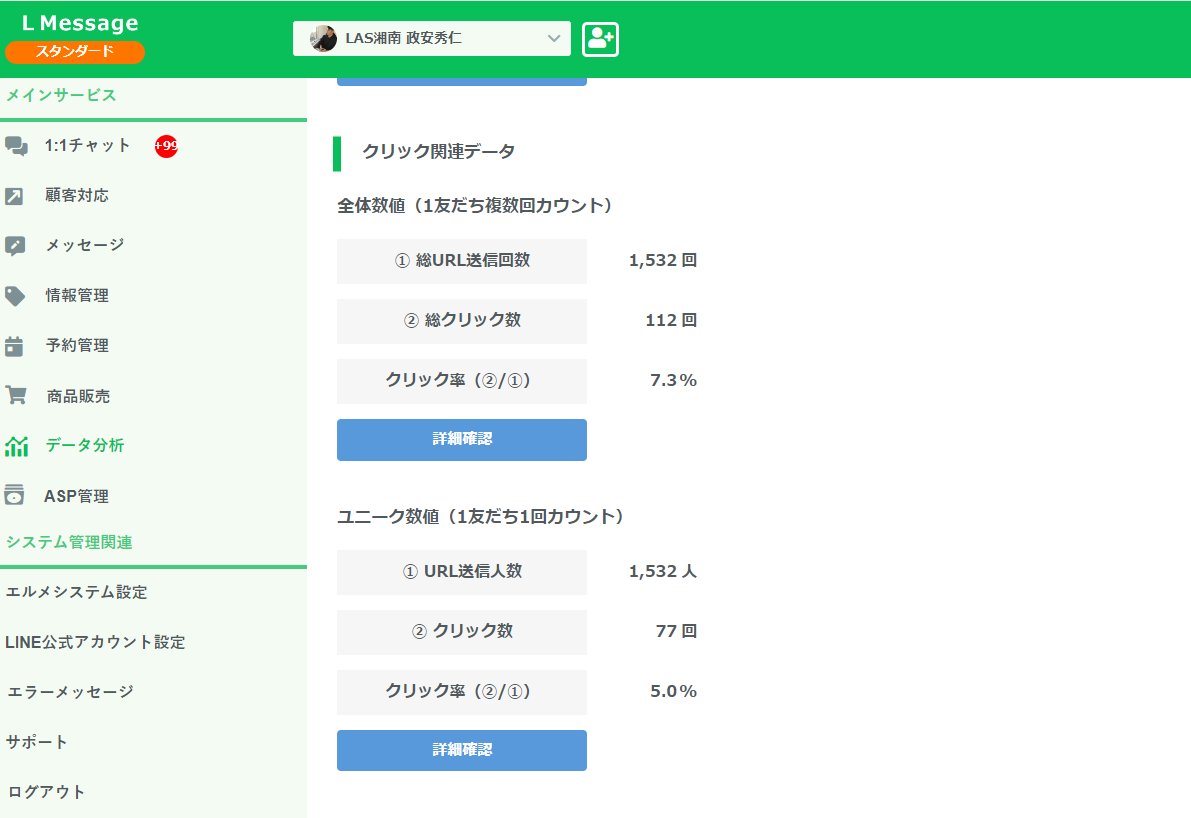
Task: Click the ユニーク数値 subheading
Action: (482, 517)
